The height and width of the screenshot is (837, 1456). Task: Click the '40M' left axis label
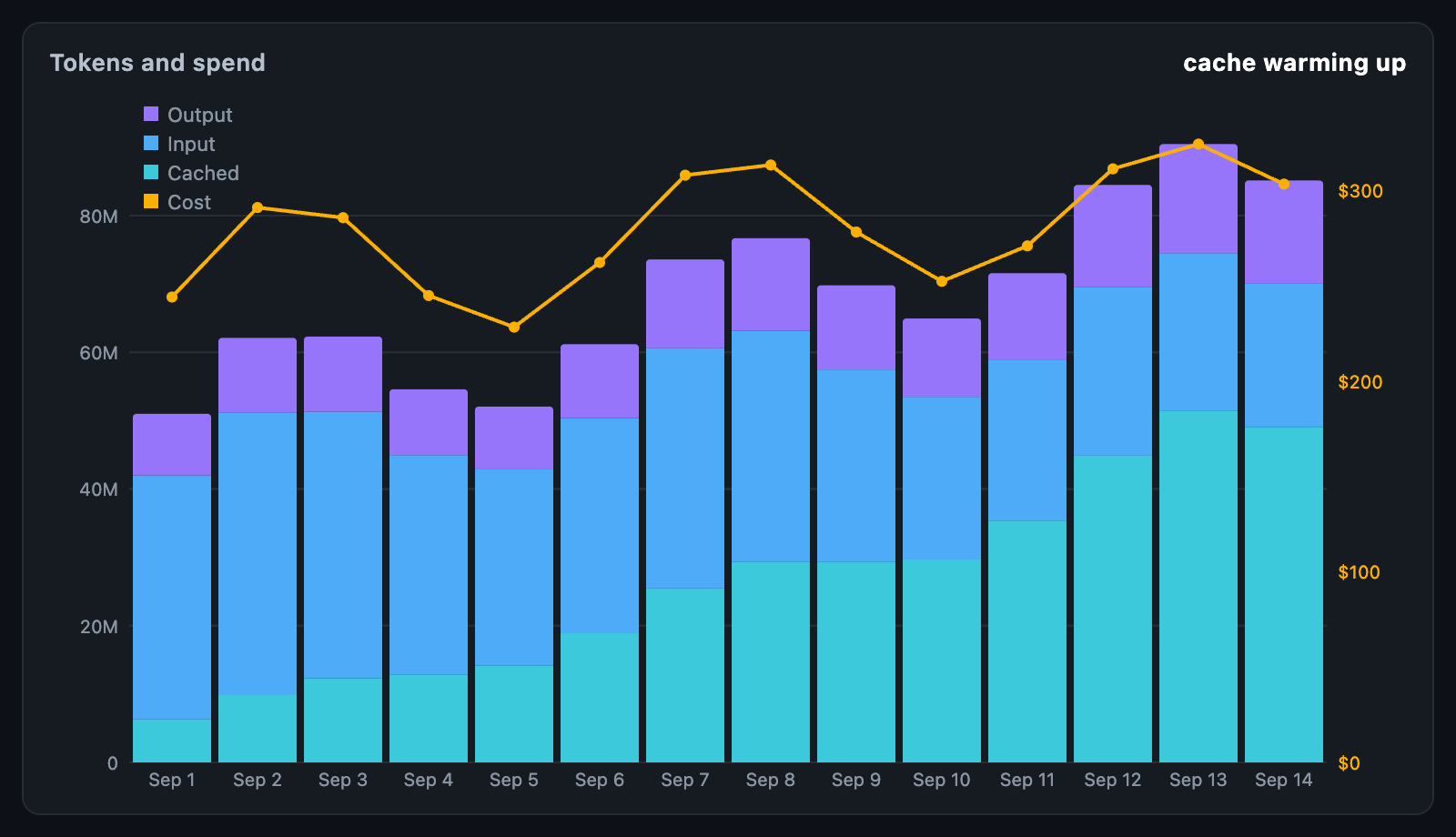pyautogui.click(x=99, y=489)
